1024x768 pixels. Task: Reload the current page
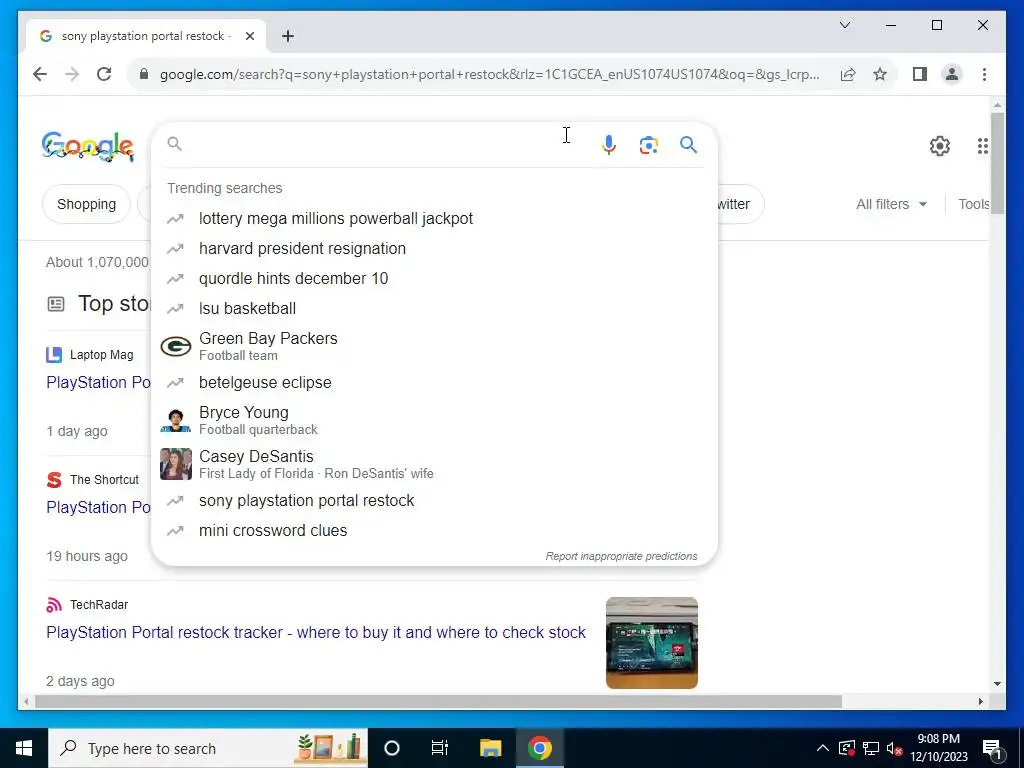click(104, 74)
